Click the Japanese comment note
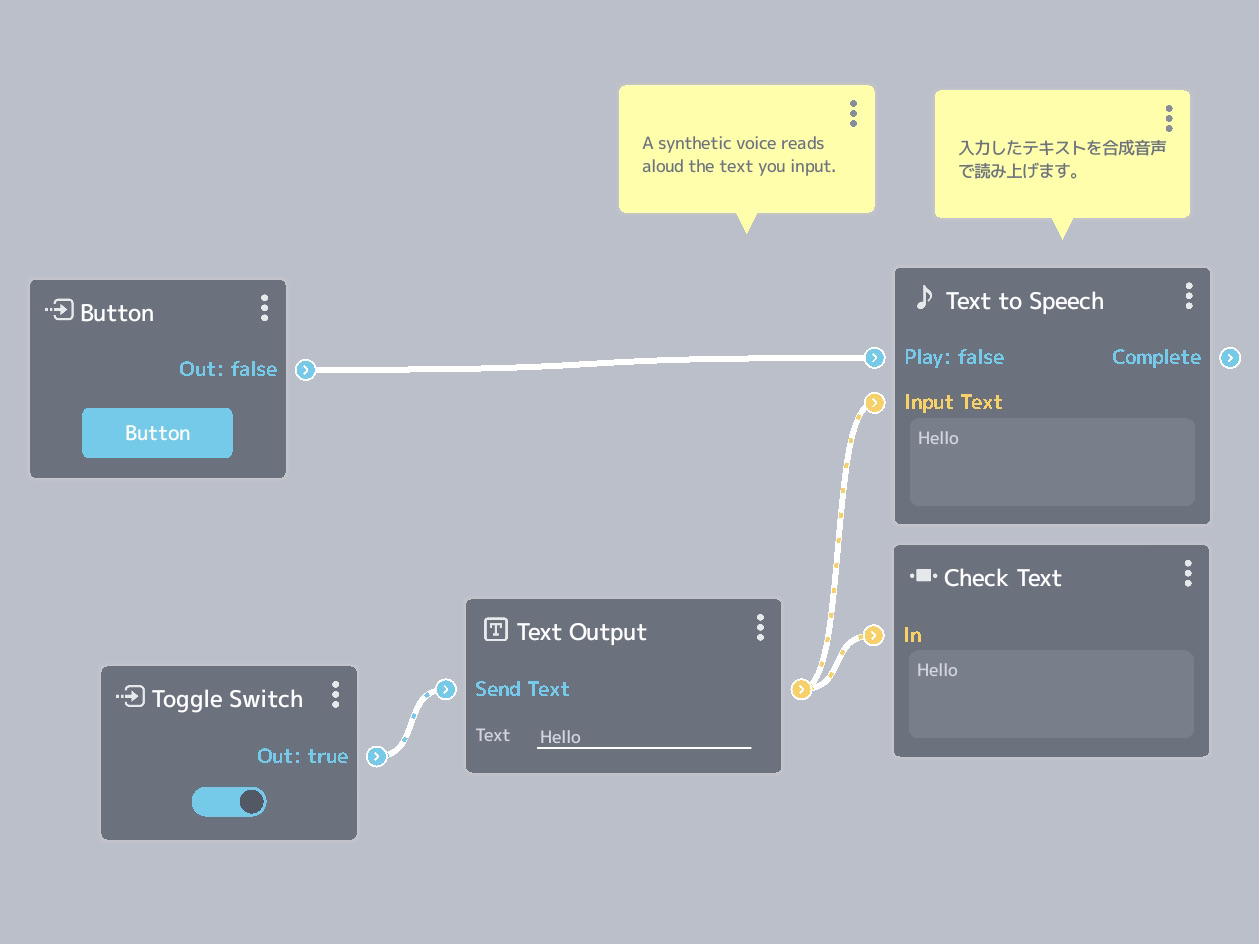The image size is (1259, 944). coord(1062,155)
